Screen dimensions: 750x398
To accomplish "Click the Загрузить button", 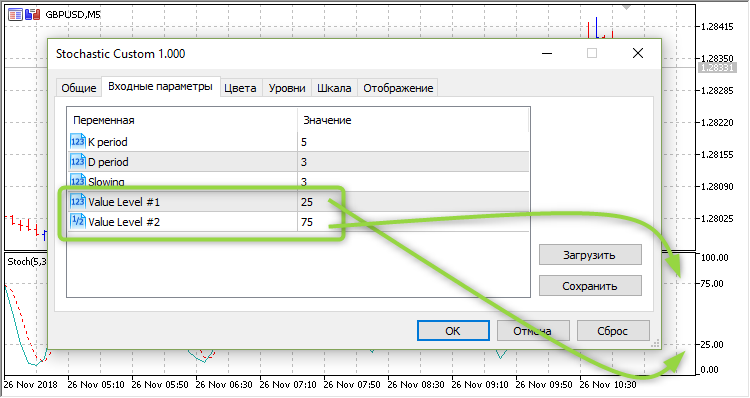I will (590, 255).
